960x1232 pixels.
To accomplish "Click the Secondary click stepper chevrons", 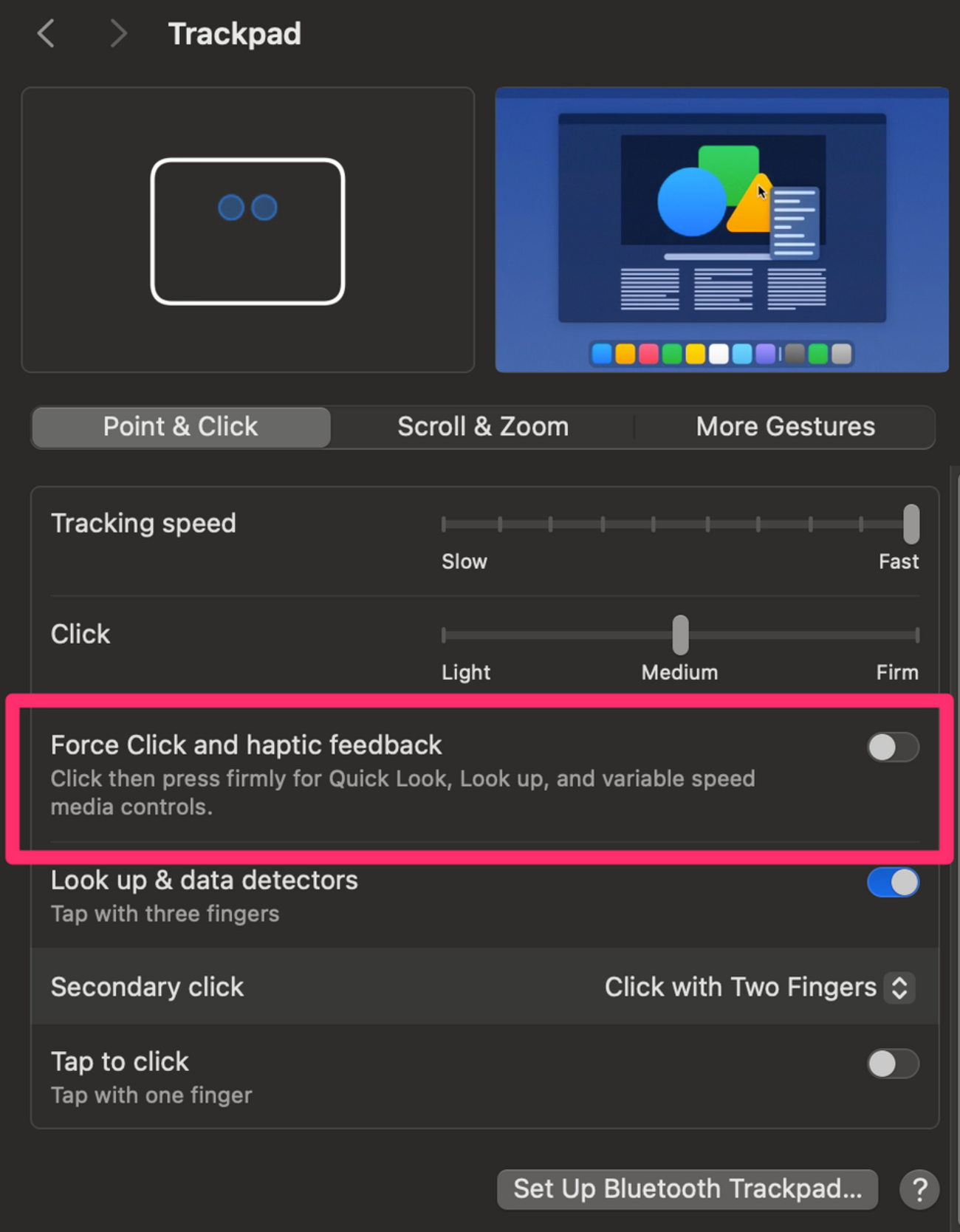I will coord(899,988).
